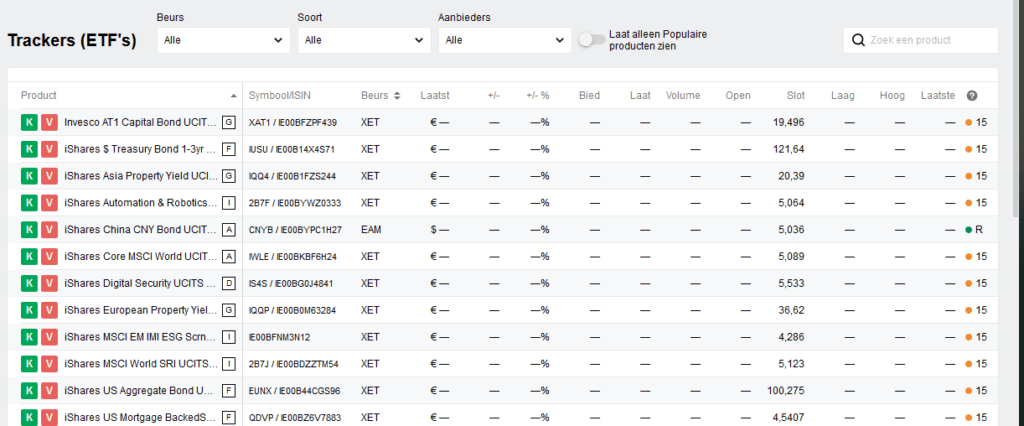This screenshot has width=1024, height=426.
Task: Click the G category badge for Invesco AT1 Capital Bond
Action: (x=229, y=122)
